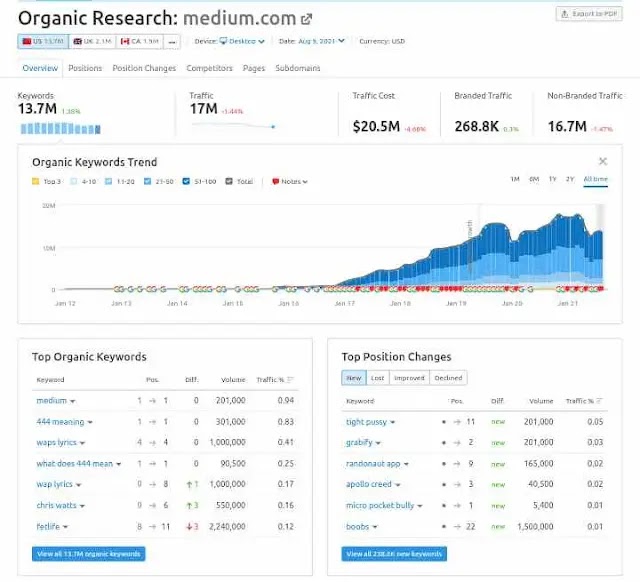Open Notes dropdown in chart legend

coord(290,181)
